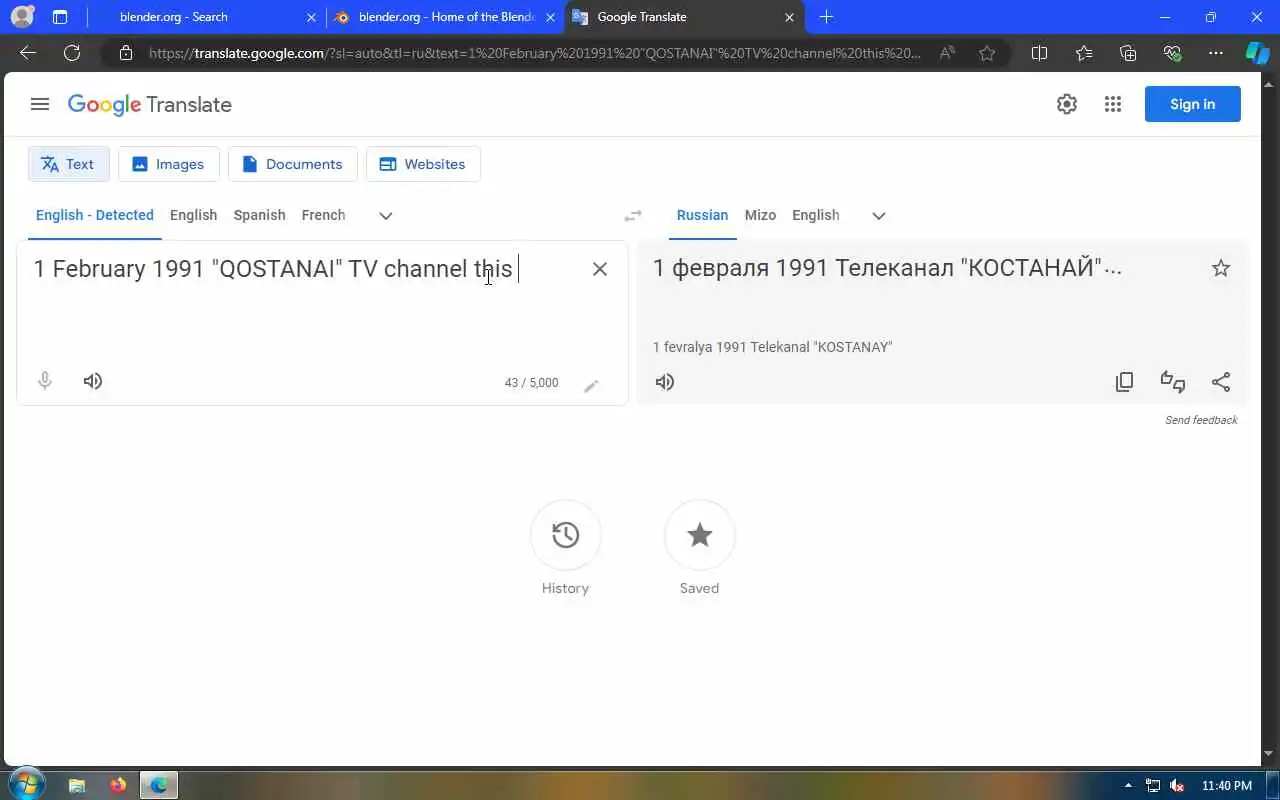Open browser Collections
Image resolution: width=1280 pixels, height=800 pixels.
tap(1128, 53)
